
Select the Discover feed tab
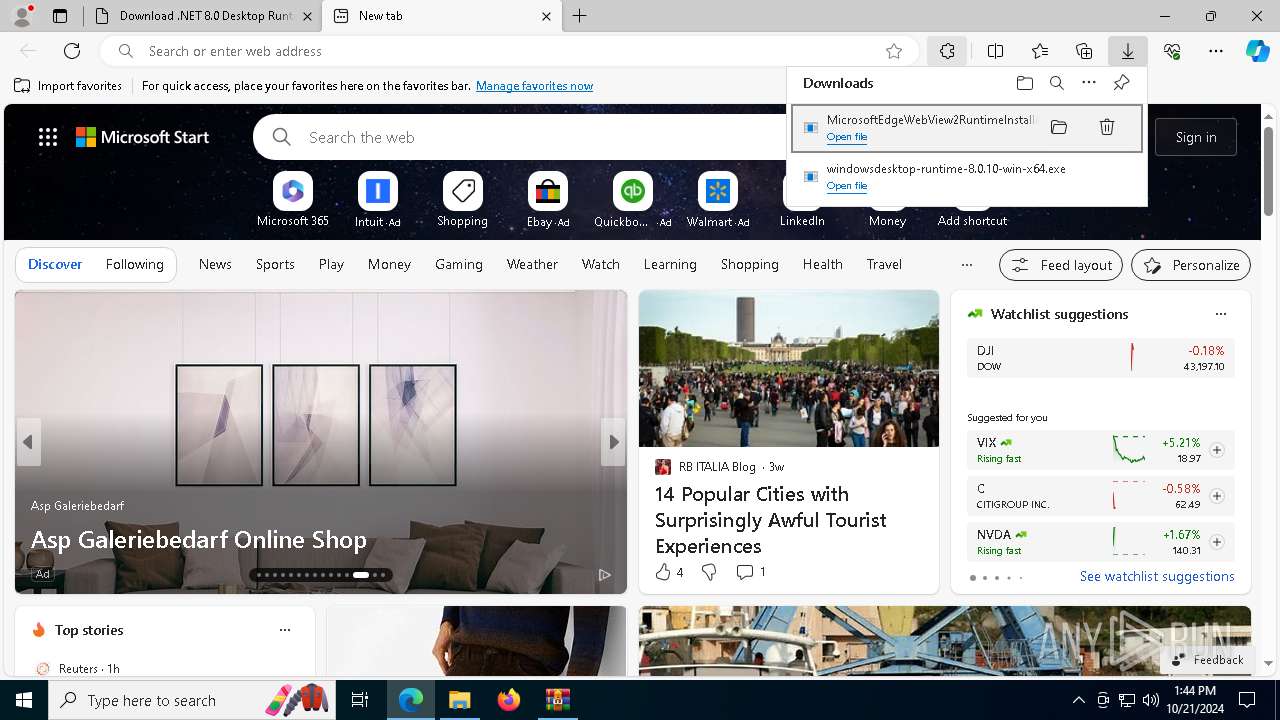tap(55, 264)
